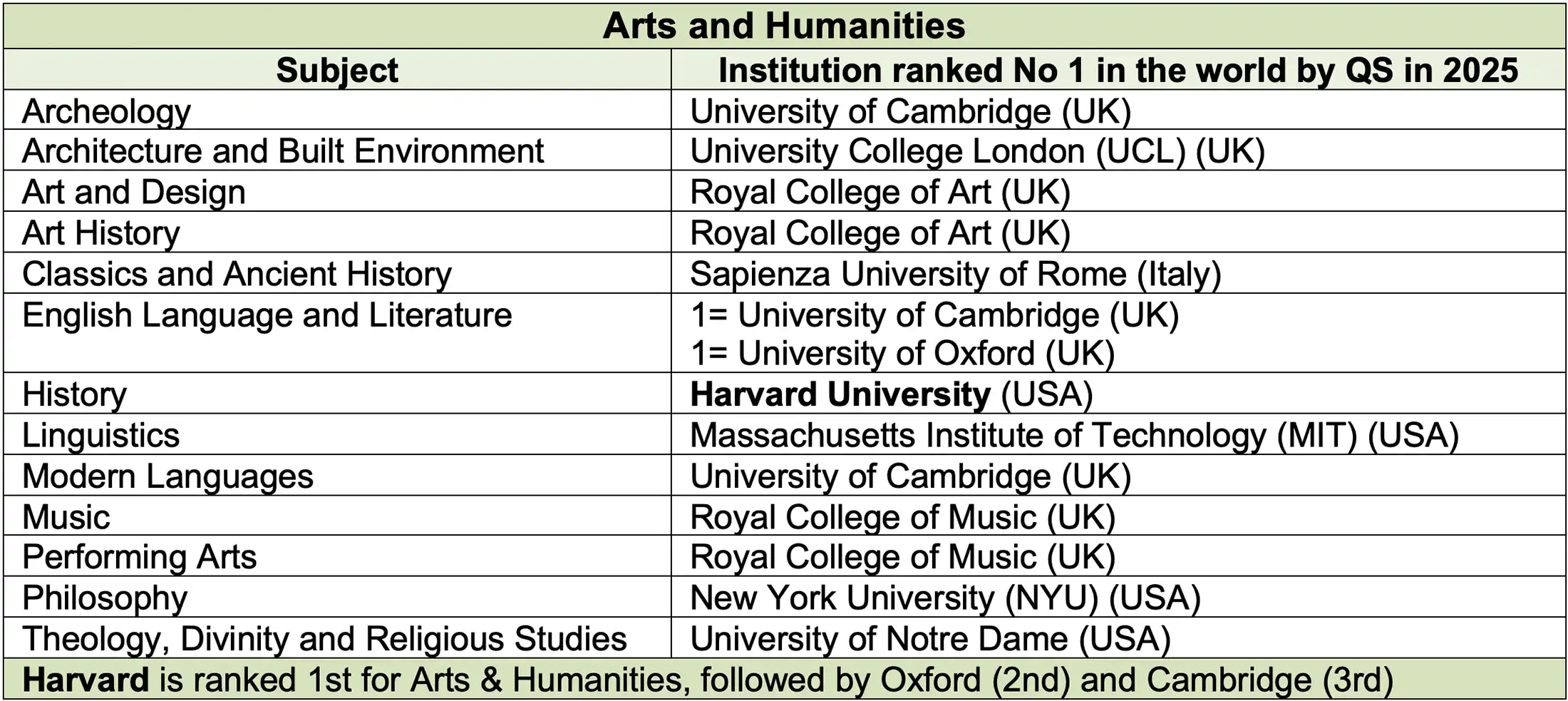Click 'University College London (UCL) (UK)' cell
This screenshot has width=1568, height=701.
point(977,151)
